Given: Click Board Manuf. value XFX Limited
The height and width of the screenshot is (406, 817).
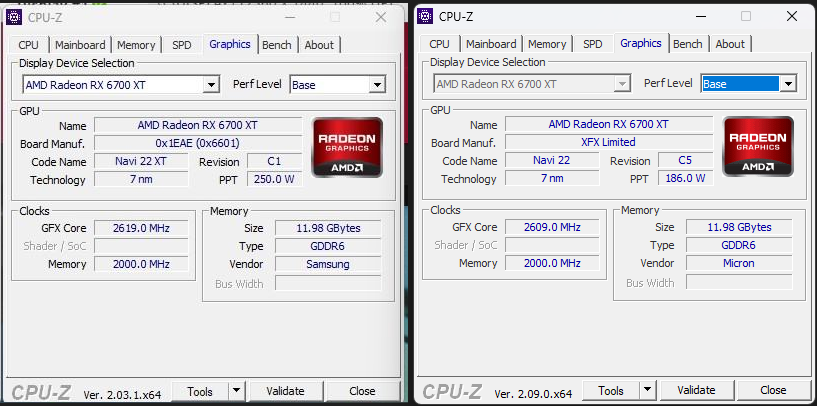Looking at the screenshot, I should pos(609,142).
